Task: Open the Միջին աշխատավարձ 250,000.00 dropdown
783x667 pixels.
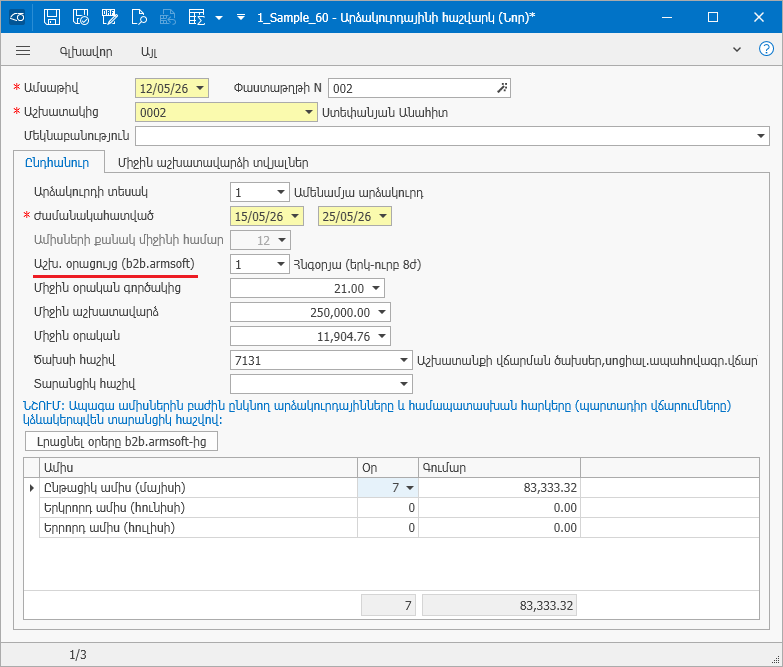Action: [x=382, y=312]
